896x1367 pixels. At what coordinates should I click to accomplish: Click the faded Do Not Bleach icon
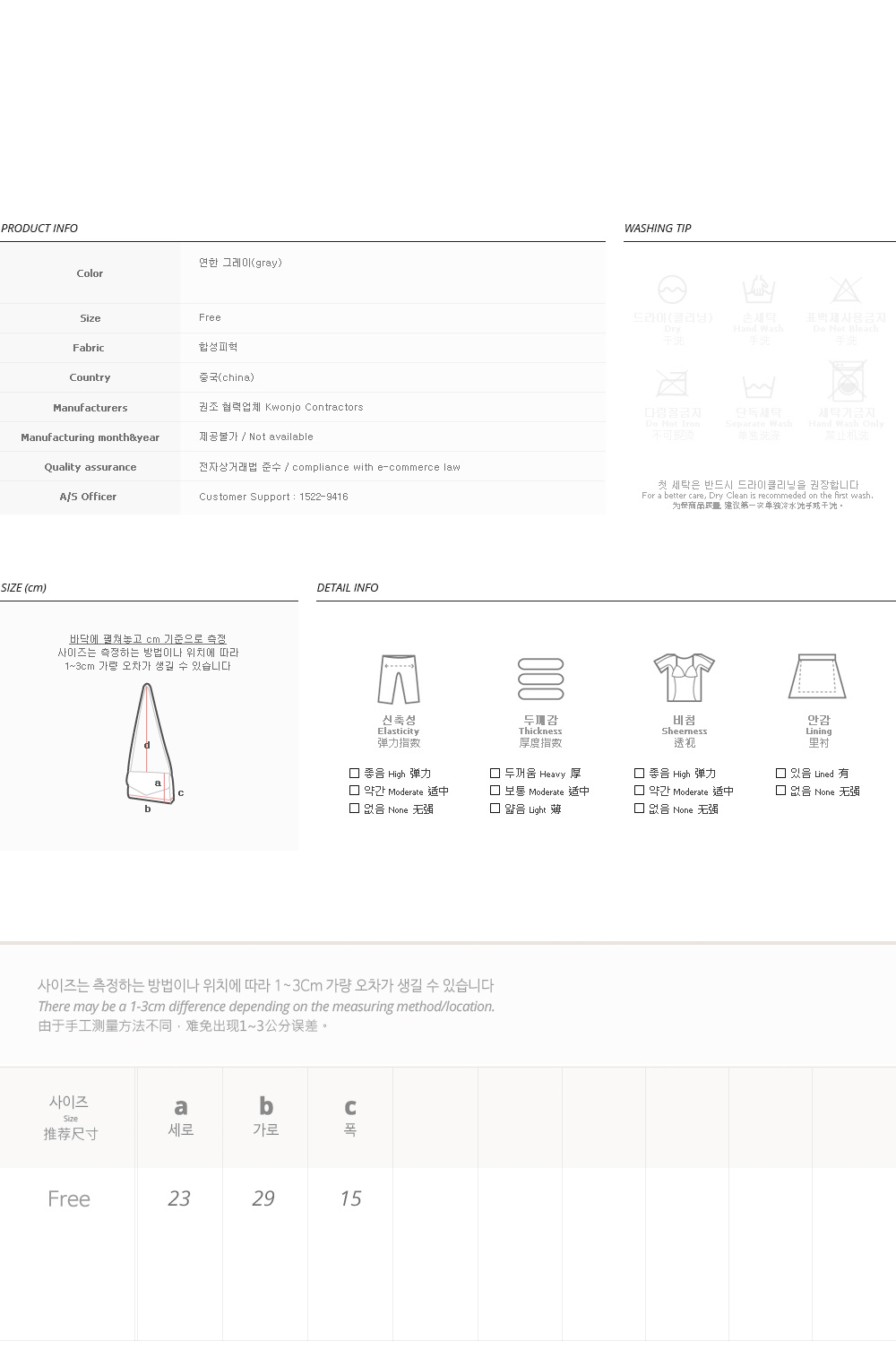(x=845, y=290)
